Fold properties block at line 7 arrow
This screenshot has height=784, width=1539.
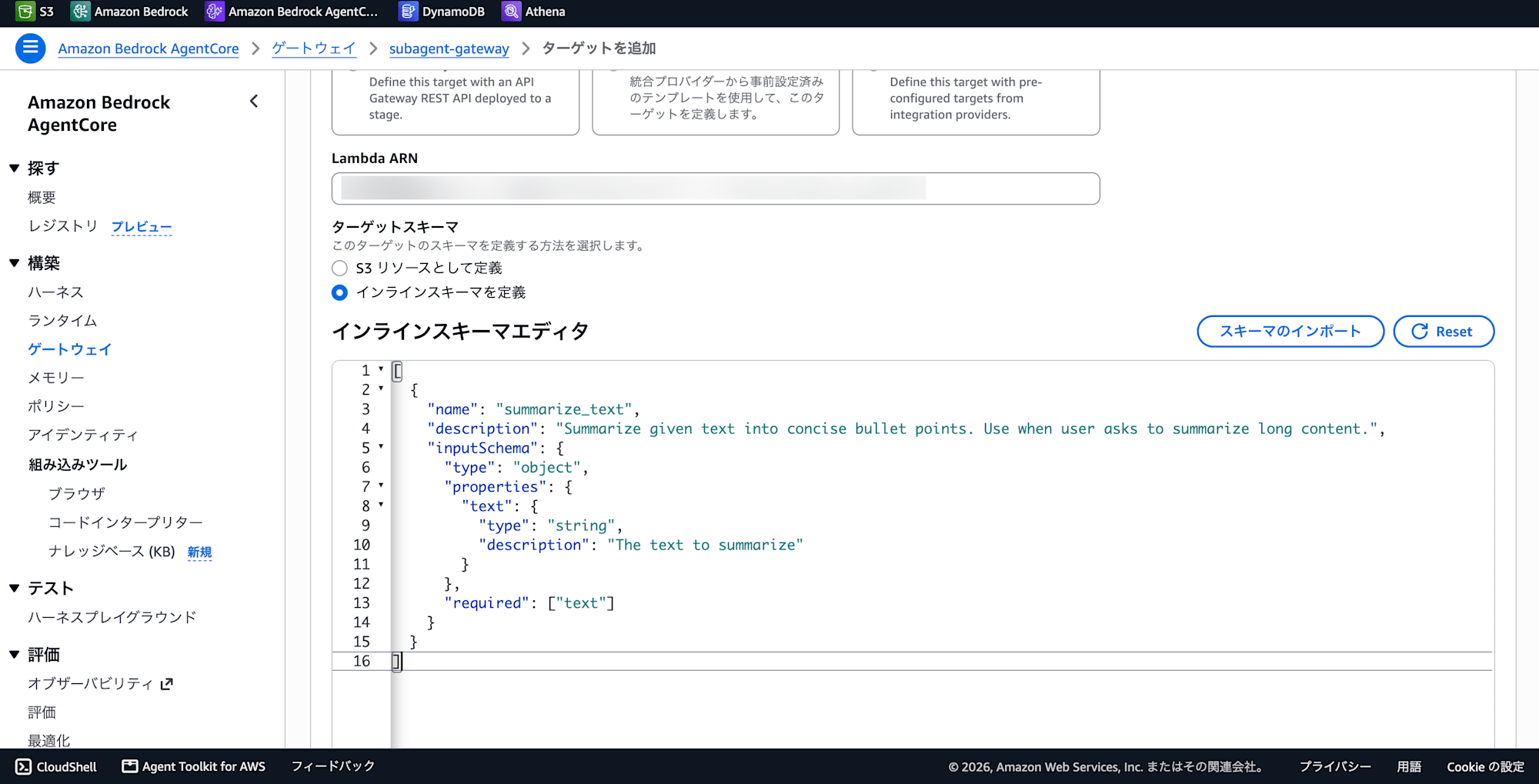coord(381,485)
